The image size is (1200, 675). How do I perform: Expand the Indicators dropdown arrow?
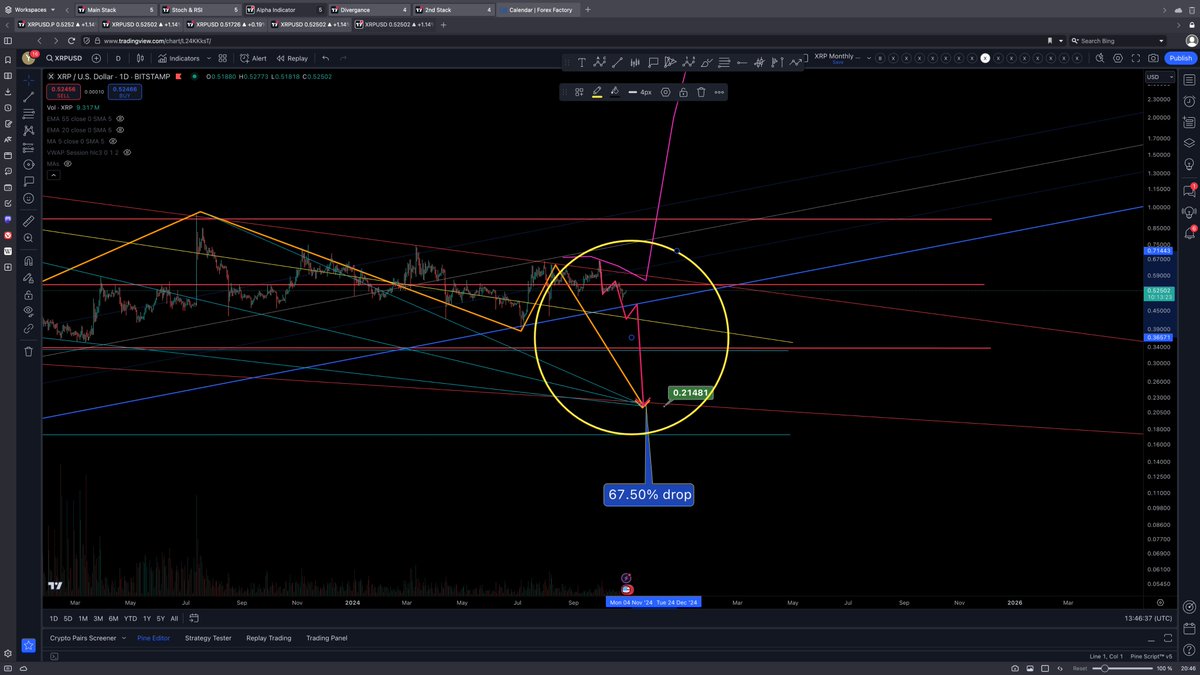209,58
